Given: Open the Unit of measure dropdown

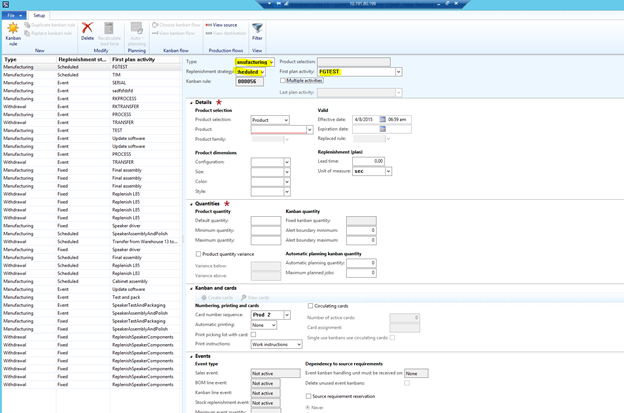Looking at the screenshot, I should pyautogui.click(x=388, y=171).
